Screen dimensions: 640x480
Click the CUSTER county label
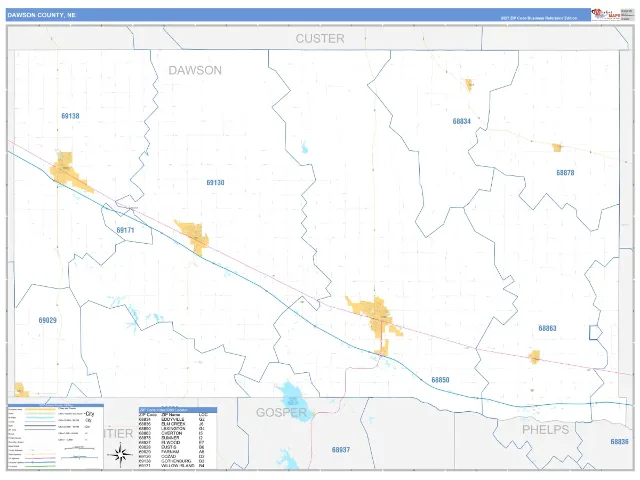coord(320,38)
